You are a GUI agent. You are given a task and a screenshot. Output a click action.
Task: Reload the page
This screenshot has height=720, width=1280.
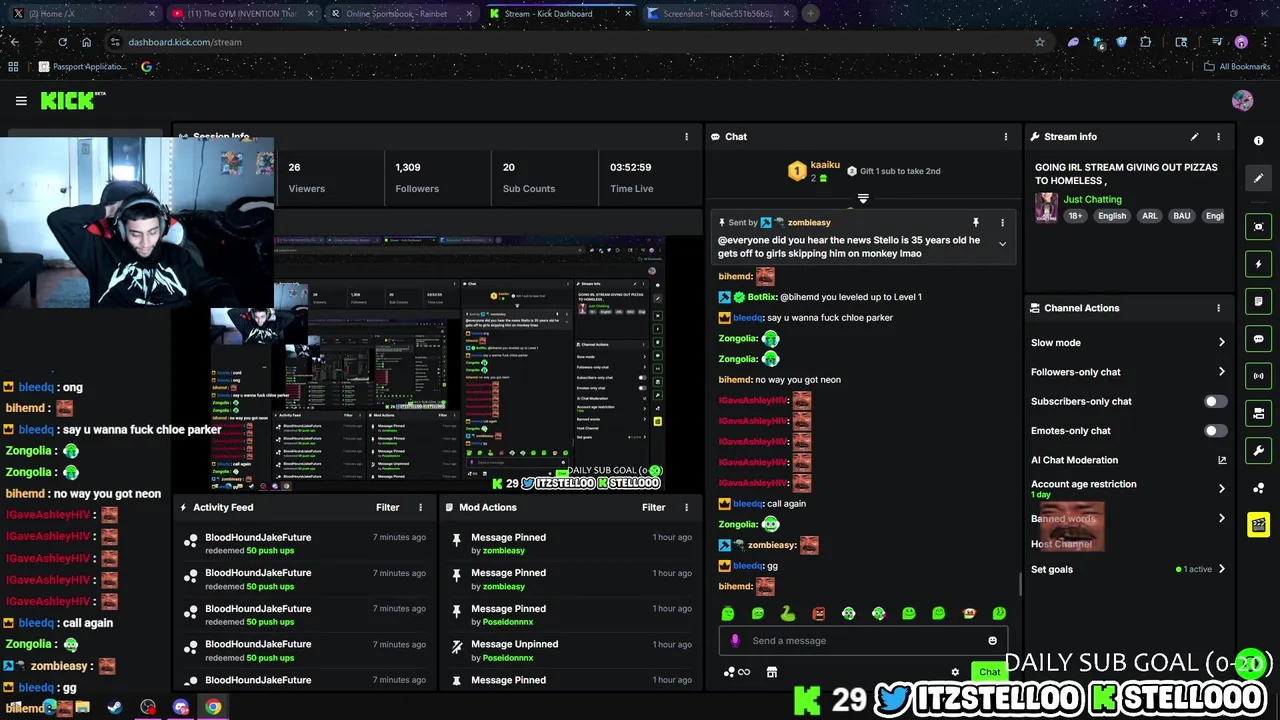point(62,42)
